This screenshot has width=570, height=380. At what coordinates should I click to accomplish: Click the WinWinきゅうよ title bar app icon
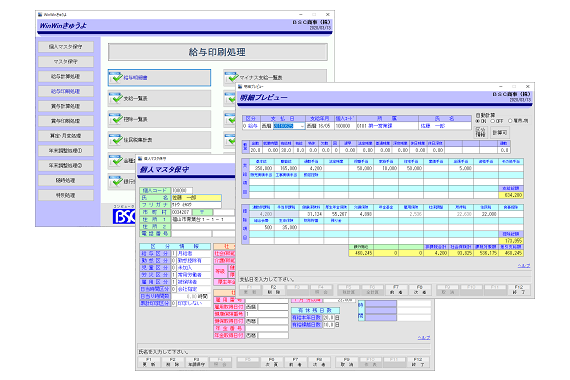(x=40, y=15)
